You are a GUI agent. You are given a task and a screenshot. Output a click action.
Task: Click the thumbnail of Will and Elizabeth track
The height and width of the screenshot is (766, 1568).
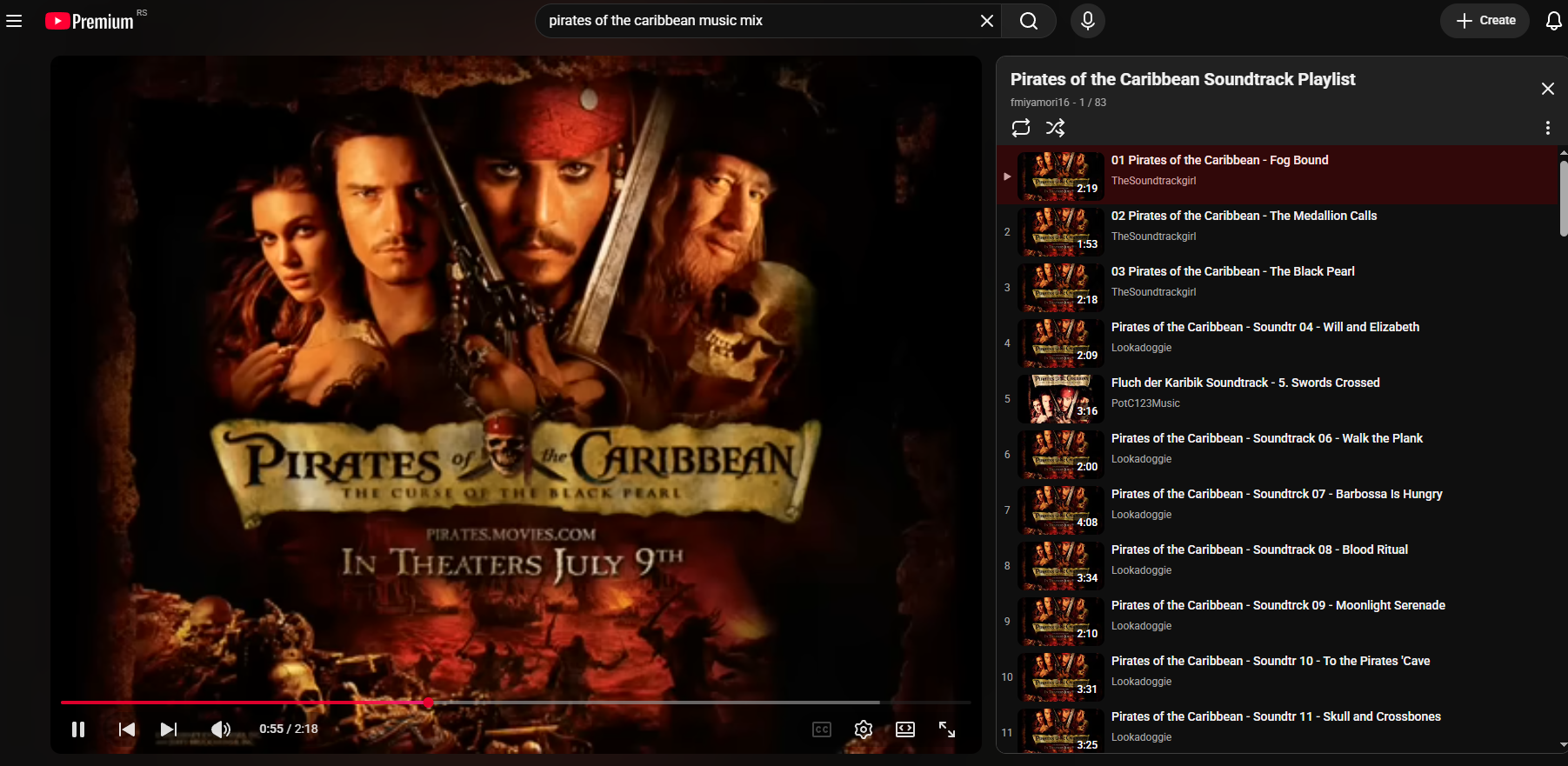coord(1060,343)
